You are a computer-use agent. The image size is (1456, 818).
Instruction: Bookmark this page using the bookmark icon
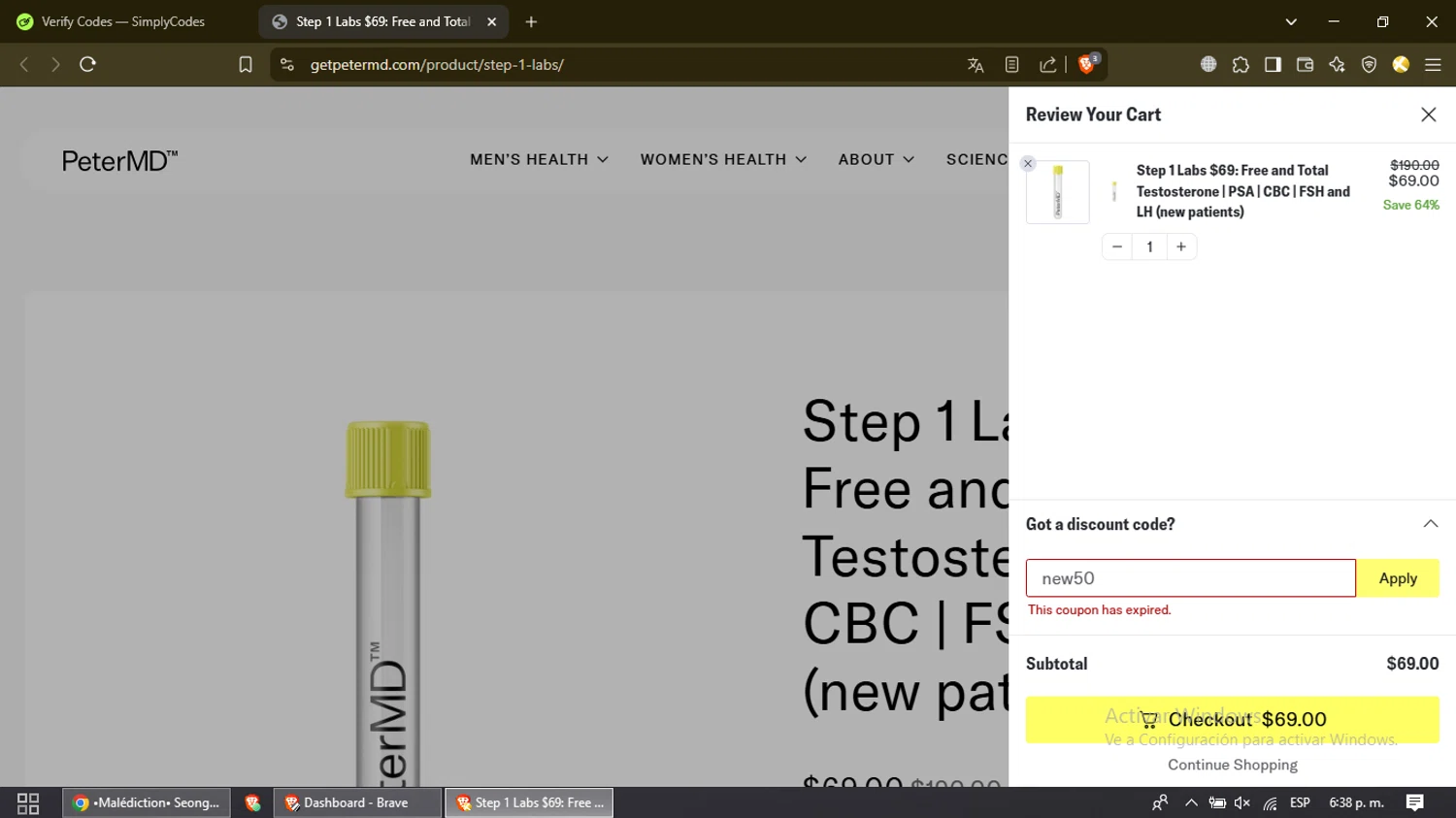[x=246, y=64]
